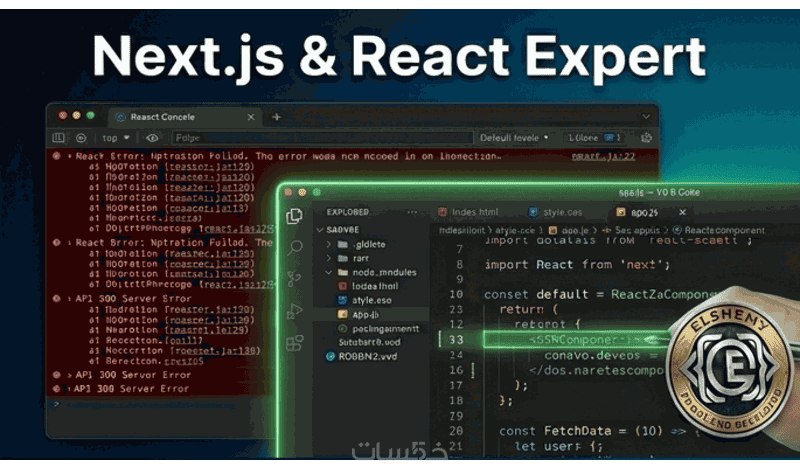
Task: Close the apo2s editor tab
Action: coord(683,212)
